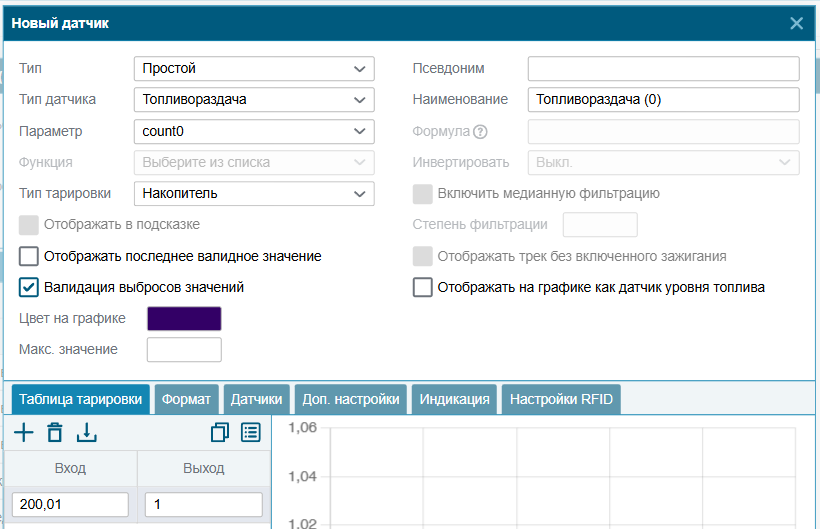Click chart axis label 1,06
The height and width of the screenshot is (529, 820).
303,428
